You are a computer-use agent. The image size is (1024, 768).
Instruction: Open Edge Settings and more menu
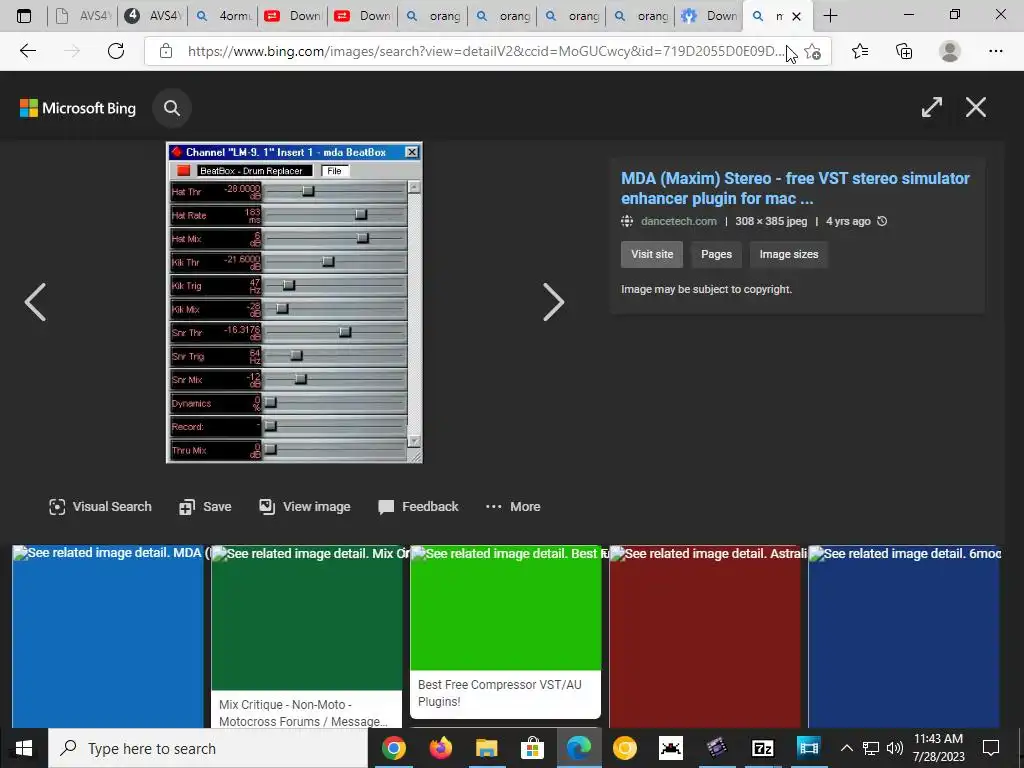point(995,51)
